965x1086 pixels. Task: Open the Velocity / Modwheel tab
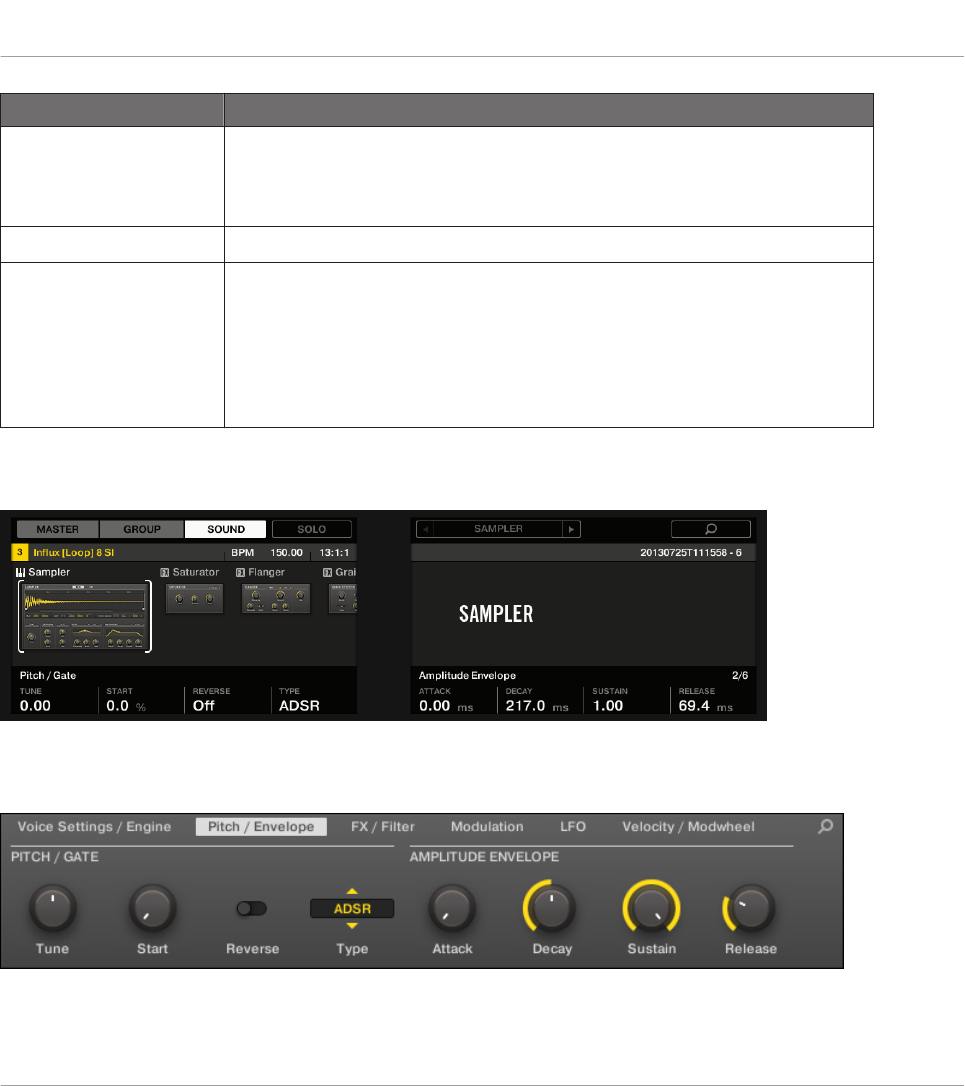688,827
